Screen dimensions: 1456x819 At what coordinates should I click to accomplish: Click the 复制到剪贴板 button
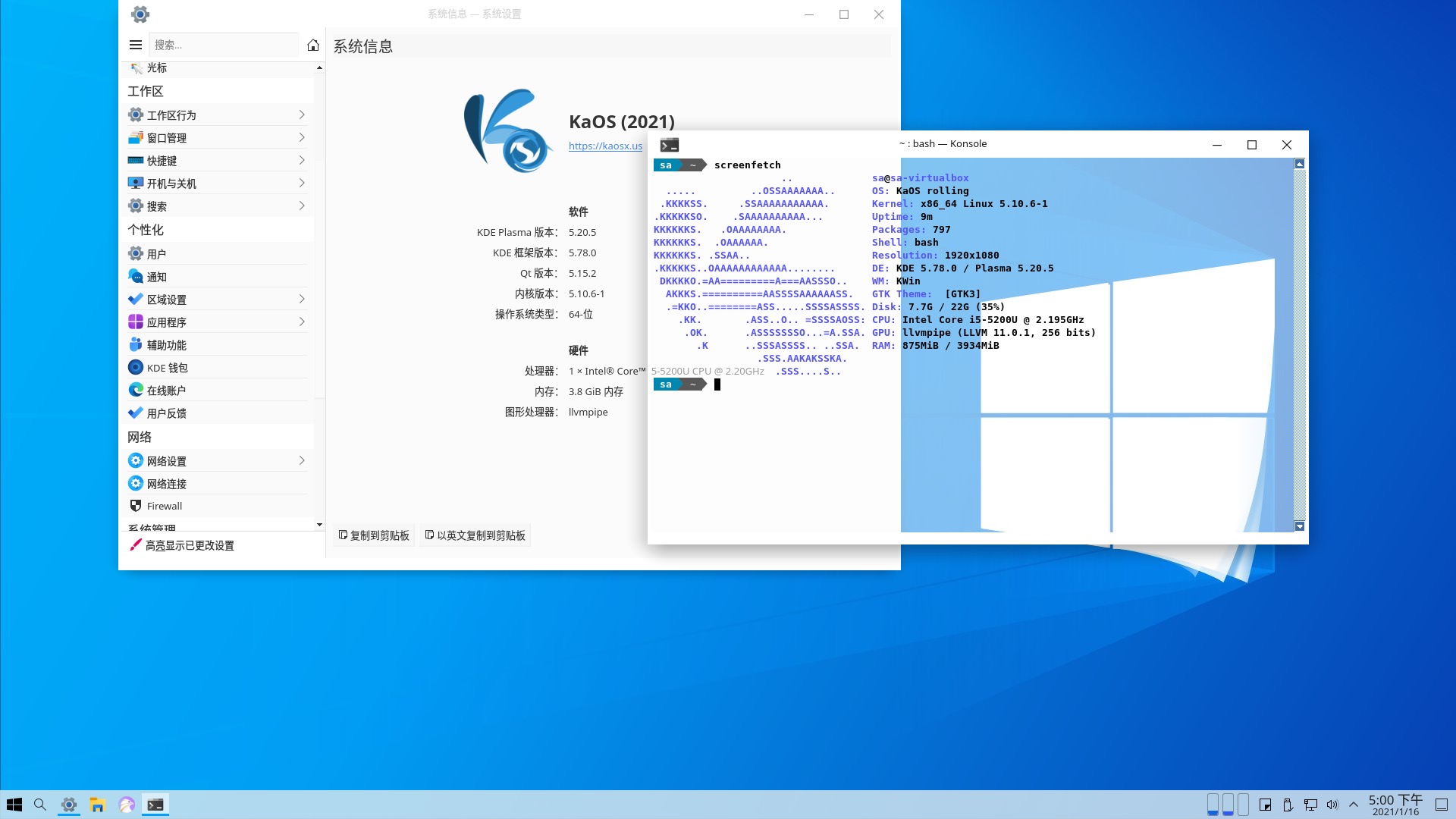click(x=374, y=535)
